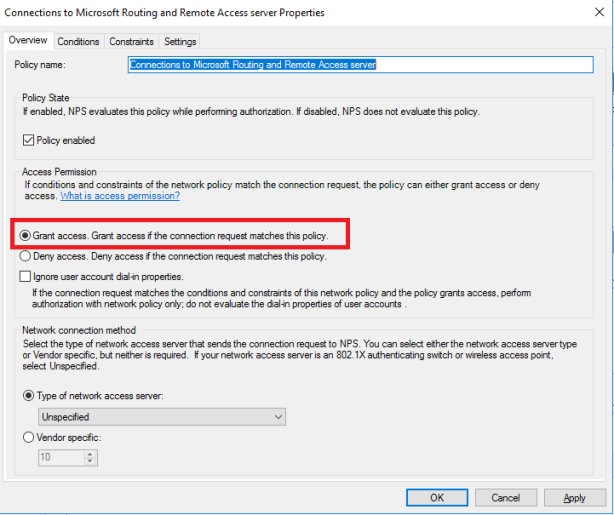The image size is (614, 515).
Task: Switch to the Overview tab
Action: (28, 40)
